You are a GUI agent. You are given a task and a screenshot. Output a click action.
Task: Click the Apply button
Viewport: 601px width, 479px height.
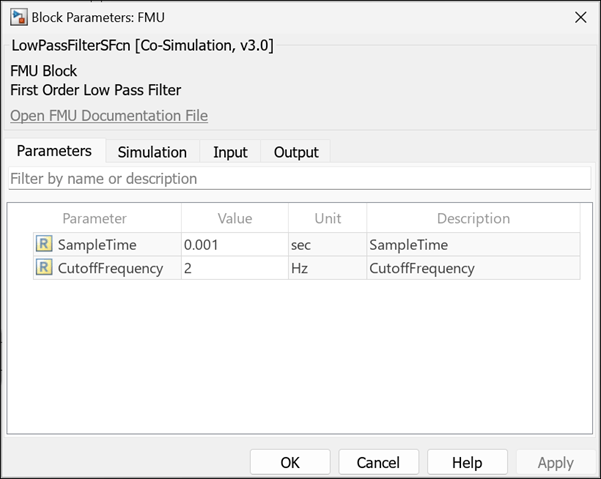tap(555, 462)
